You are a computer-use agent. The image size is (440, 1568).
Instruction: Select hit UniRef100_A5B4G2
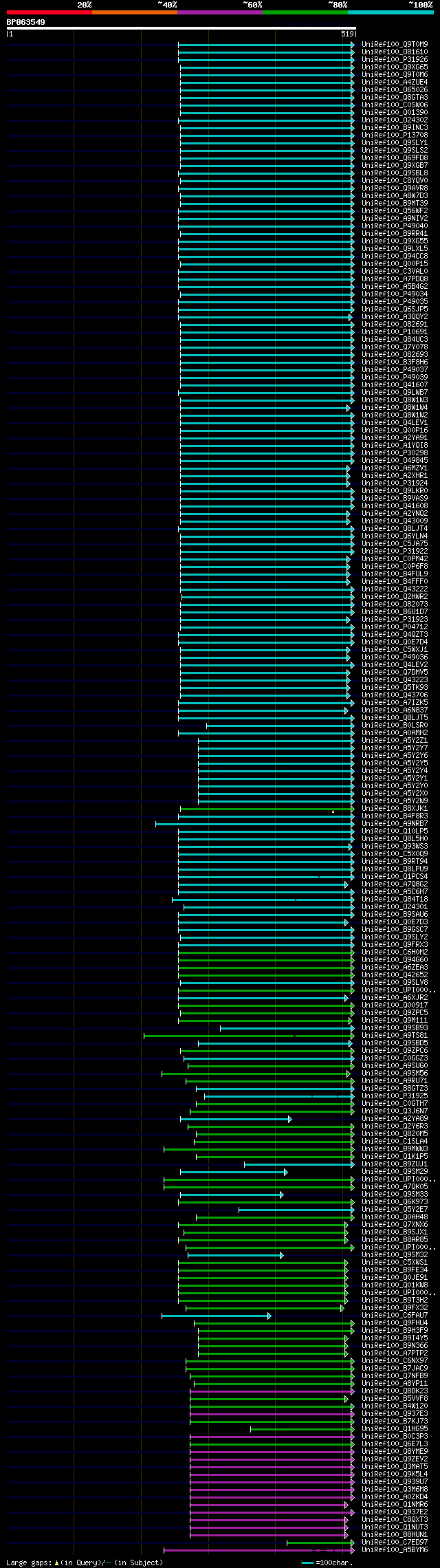tap(395, 287)
